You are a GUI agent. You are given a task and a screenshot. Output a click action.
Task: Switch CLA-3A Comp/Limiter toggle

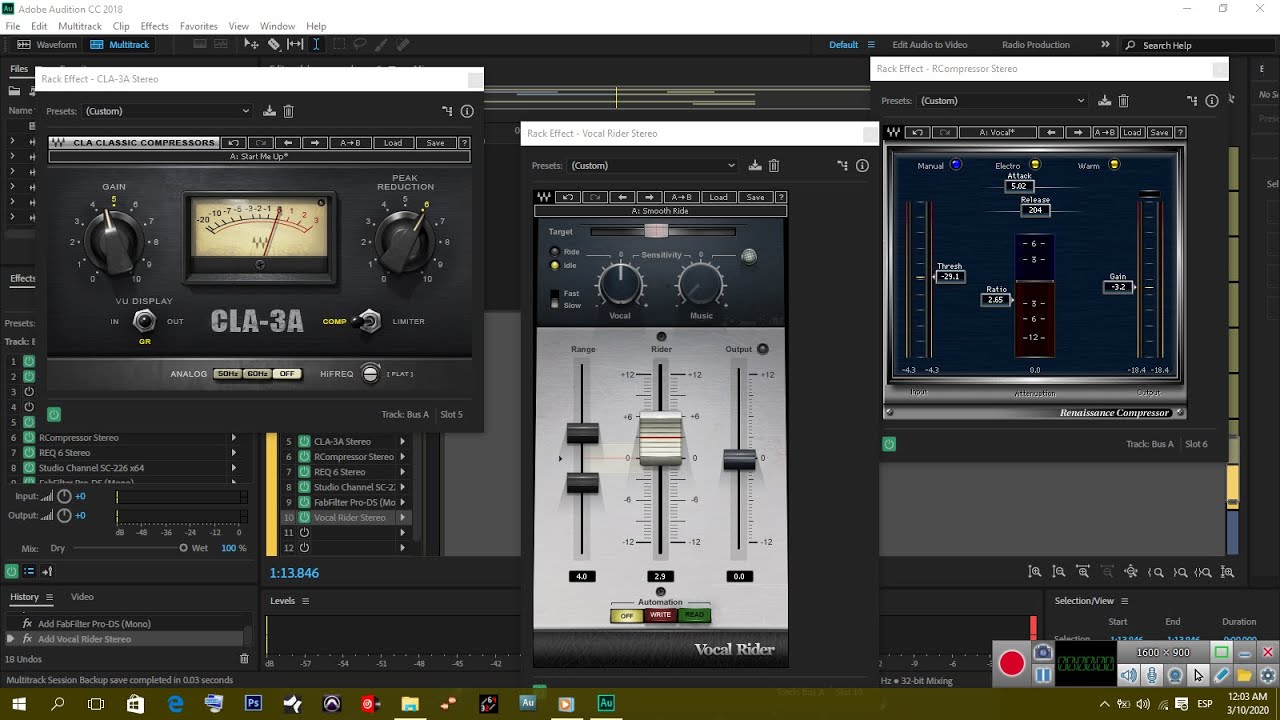click(369, 321)
